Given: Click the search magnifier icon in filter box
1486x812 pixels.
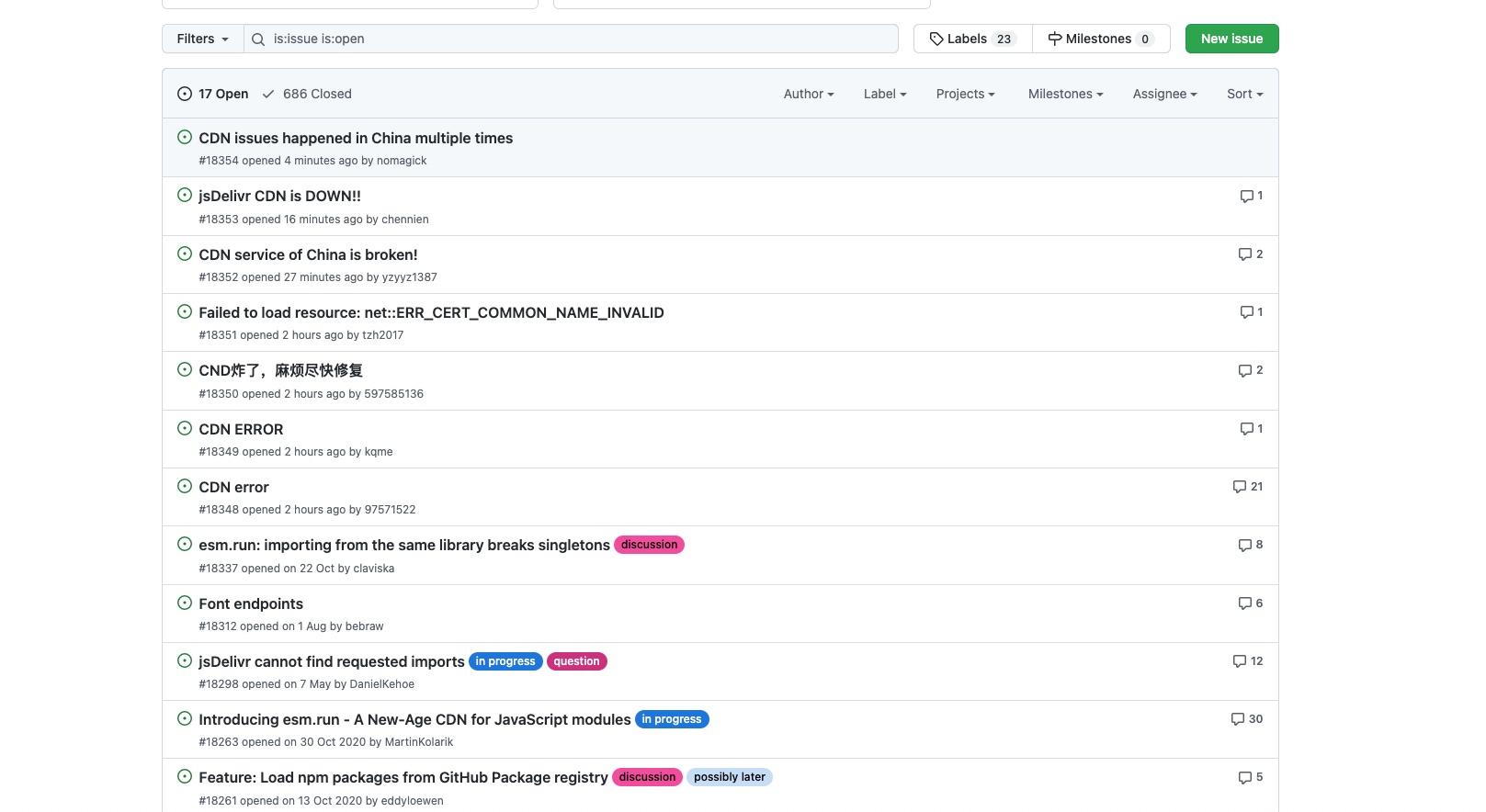Looking at the screenshot, I should tap(258, 39).
